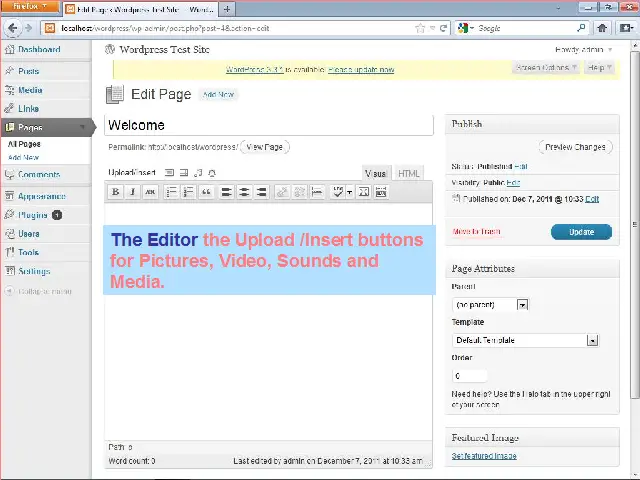The width and height of the screenshot is (640, 480).
Task: Click the Firefox menu button
Action: [x=30, y=6]
